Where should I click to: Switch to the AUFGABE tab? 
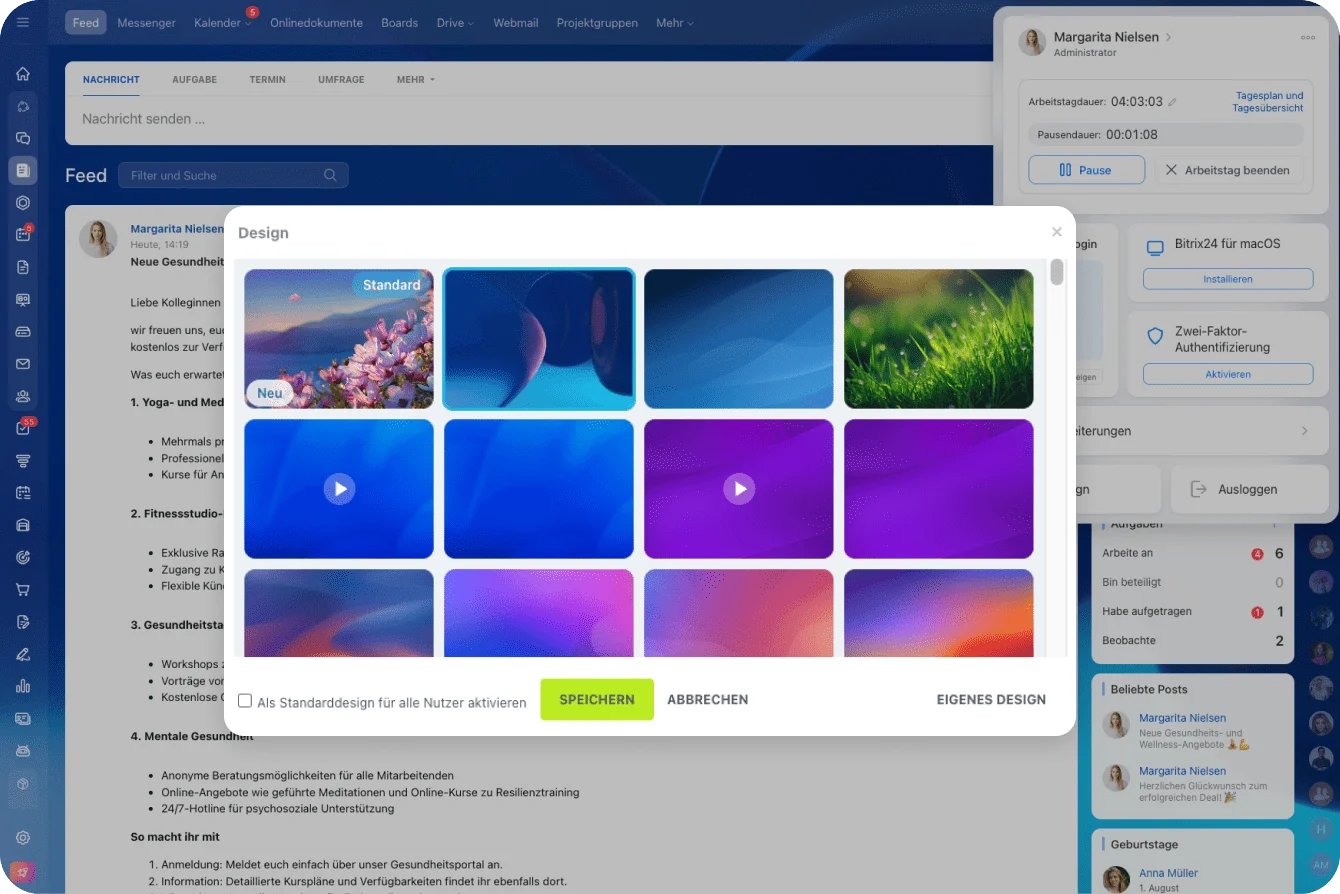click(x=194, y=80)
